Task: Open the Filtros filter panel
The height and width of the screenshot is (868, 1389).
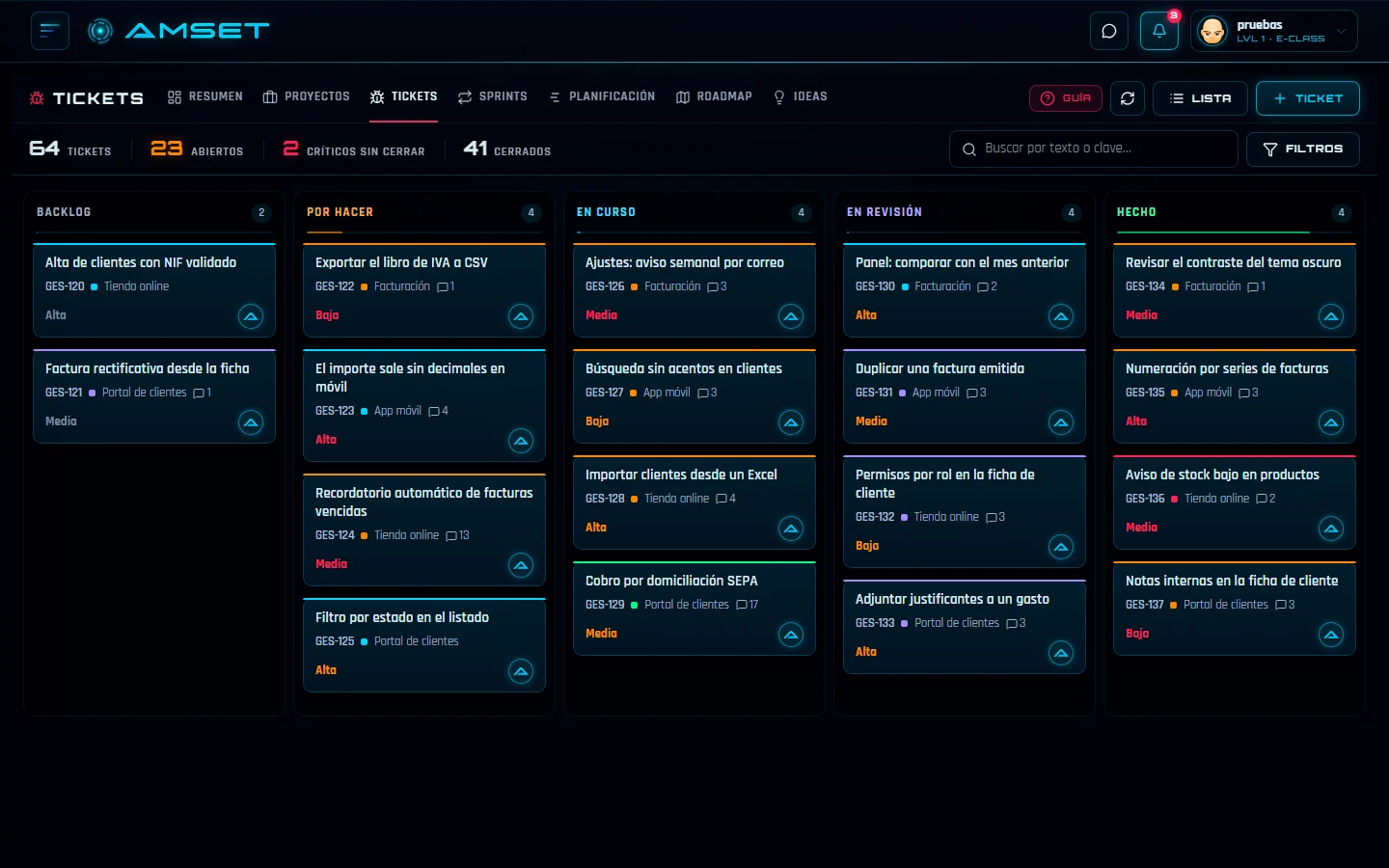Action: click(x=1303, y=149)
